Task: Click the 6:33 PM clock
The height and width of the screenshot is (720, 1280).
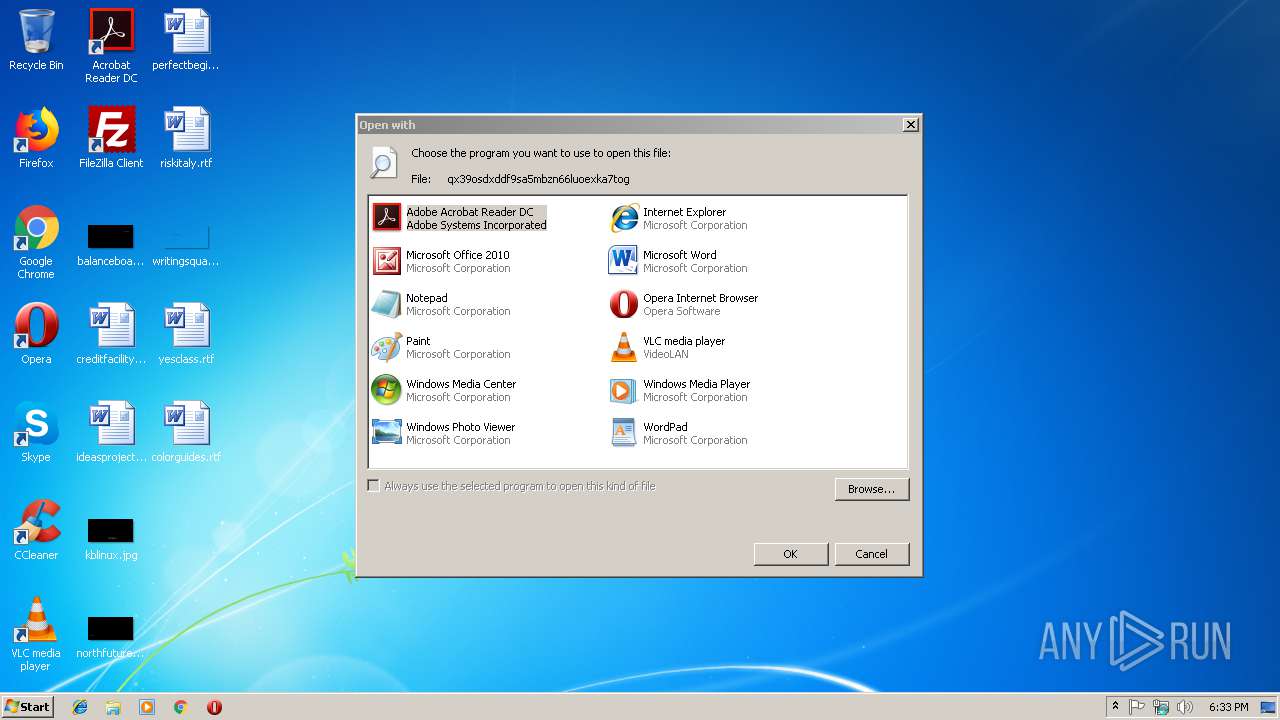Action: [1228, 707]
